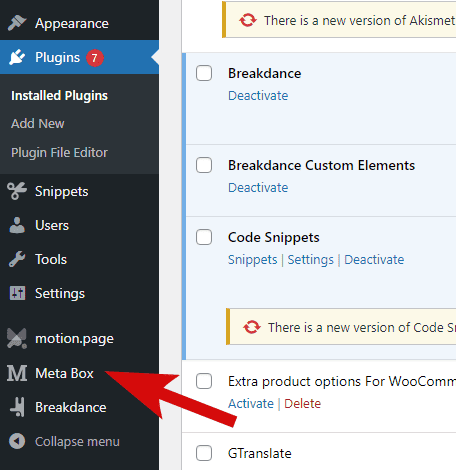Activate Extra product options plugin
This screenshot has height=470, width=456.
[251, 404]
